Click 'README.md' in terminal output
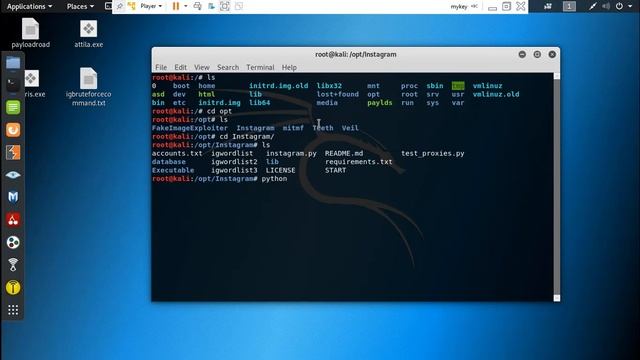Screen dimensions: 640x360 point(344,153)
